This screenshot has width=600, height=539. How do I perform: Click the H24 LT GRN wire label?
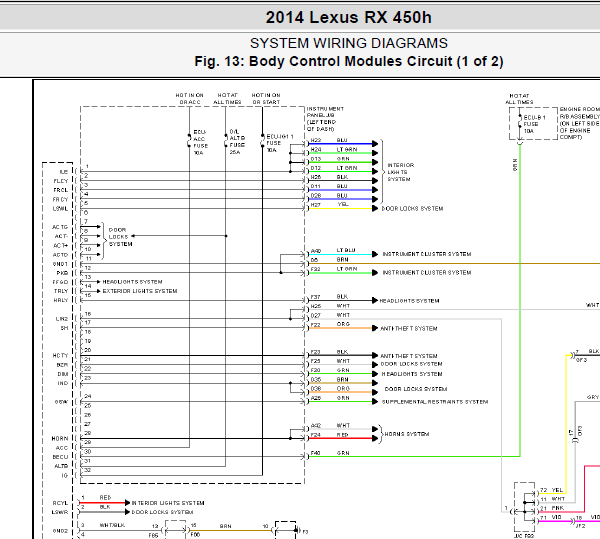click(x=334, y=149)
